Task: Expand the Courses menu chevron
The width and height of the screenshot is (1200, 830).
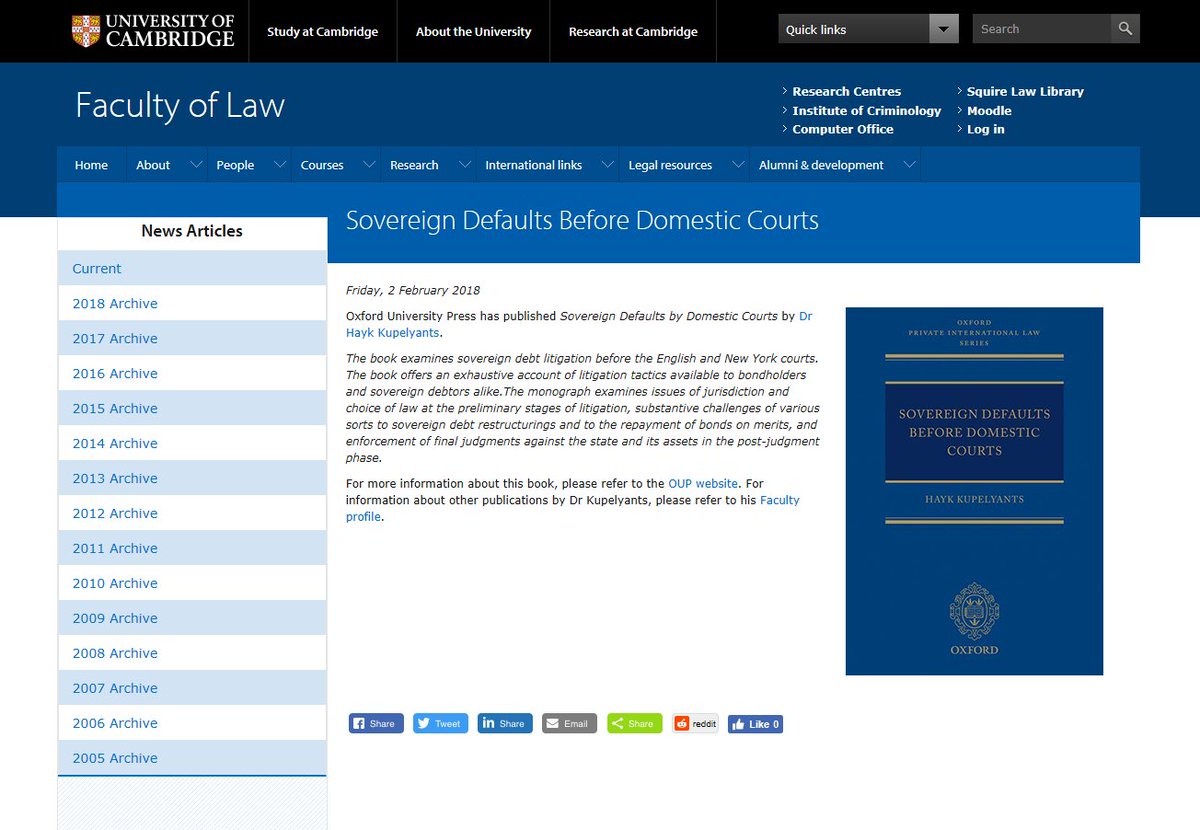Action: coord(369,164)
